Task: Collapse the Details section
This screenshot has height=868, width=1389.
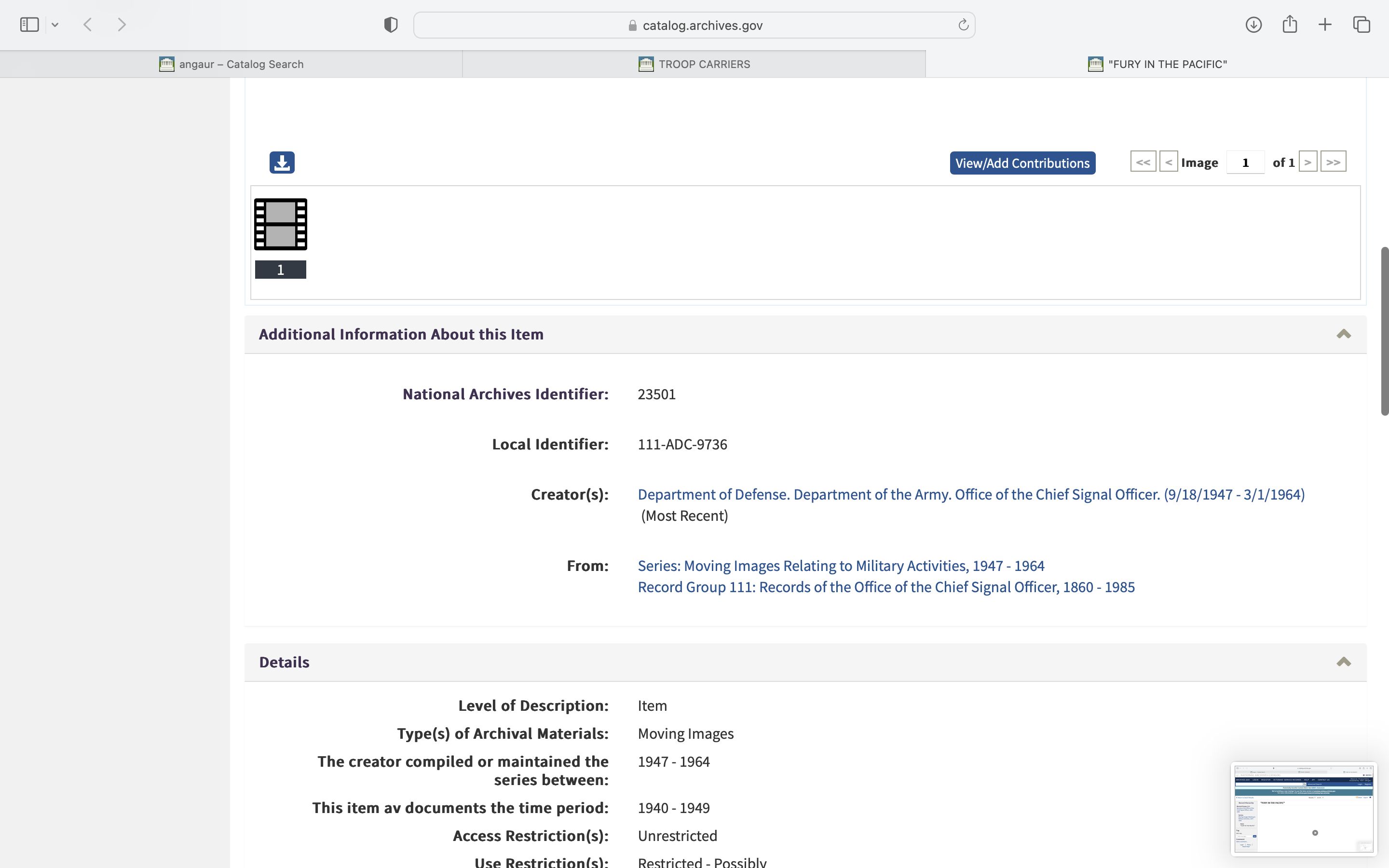Action: 1343,662
